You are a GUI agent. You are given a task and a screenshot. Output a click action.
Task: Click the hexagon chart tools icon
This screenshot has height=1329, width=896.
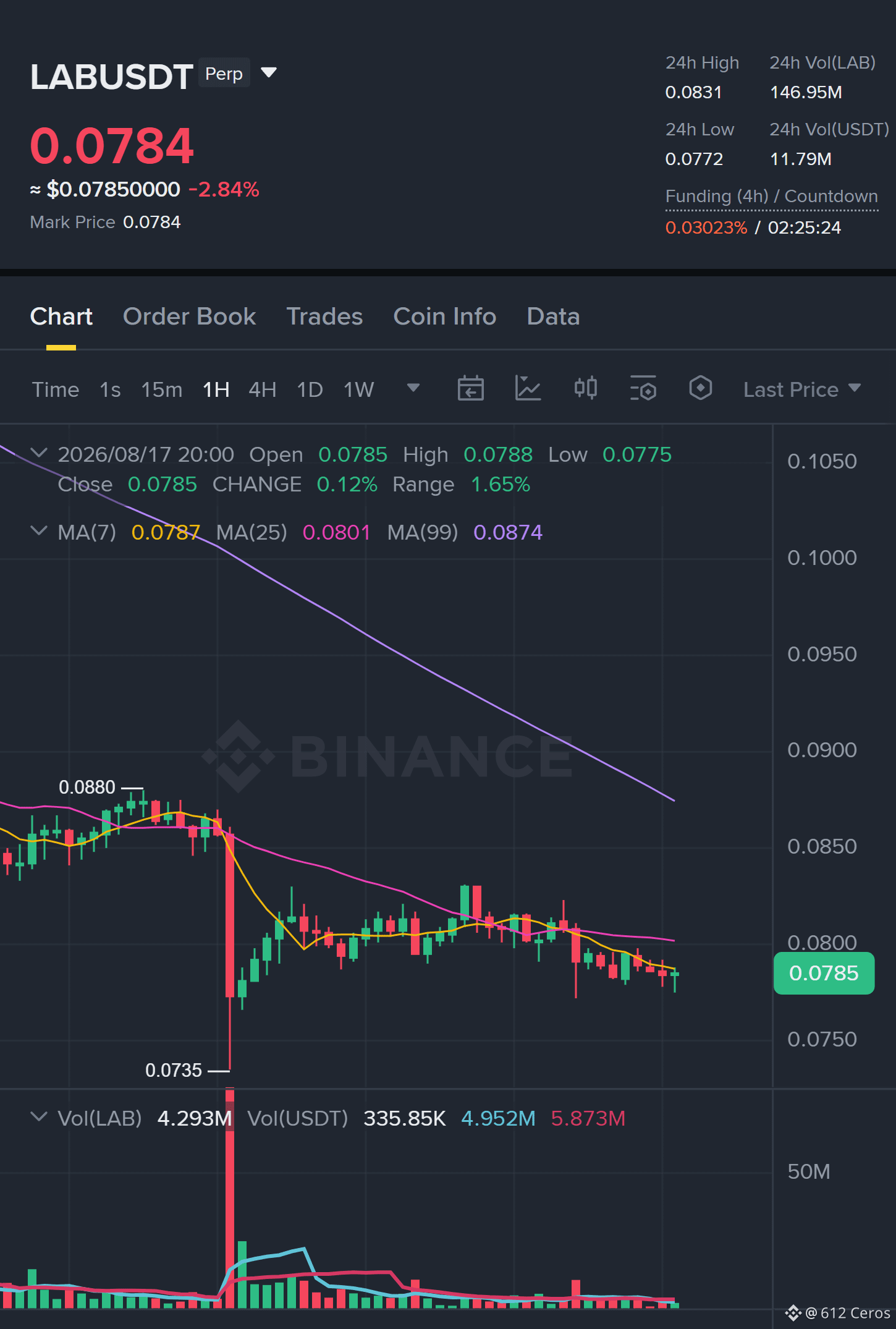coord(700,389)
